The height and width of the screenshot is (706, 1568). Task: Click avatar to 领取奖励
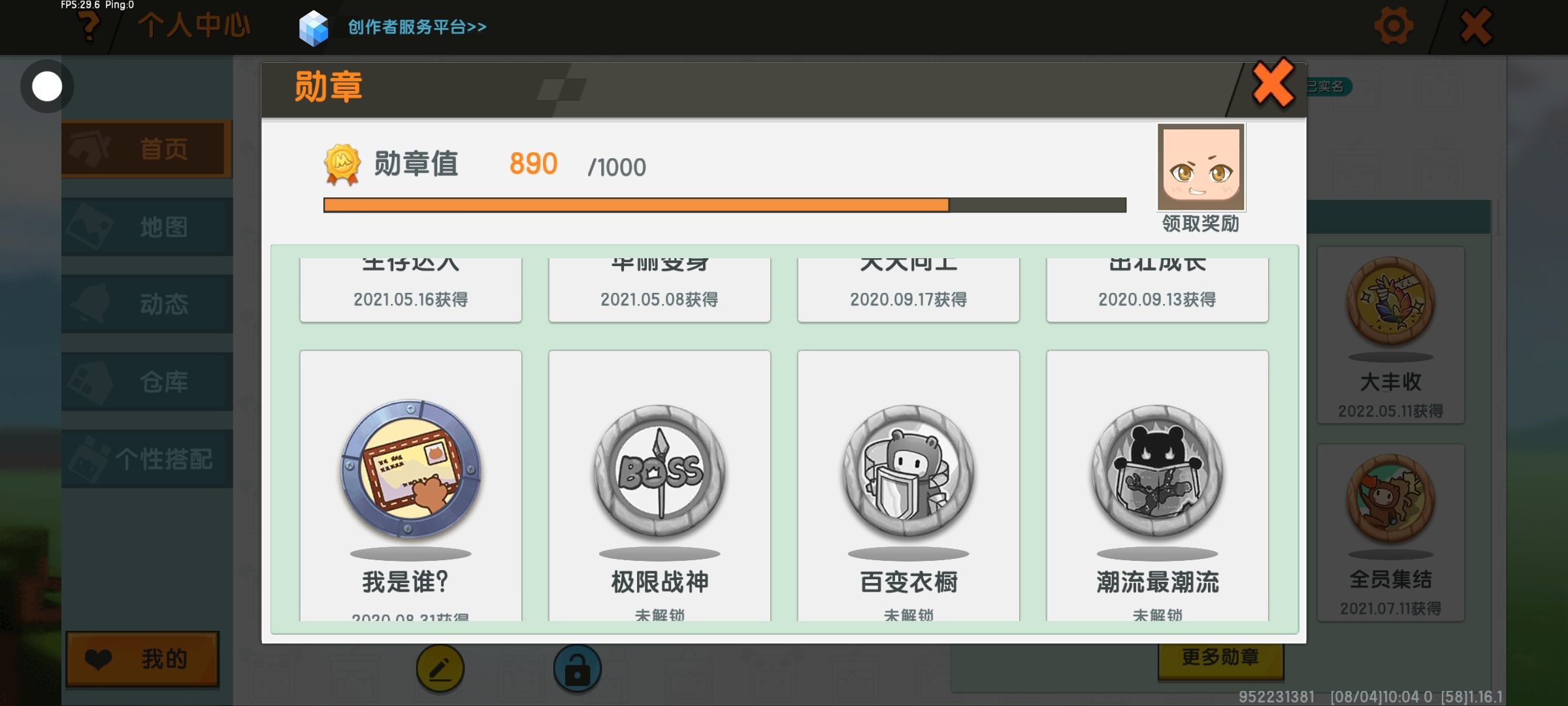tap(1201, 167)
